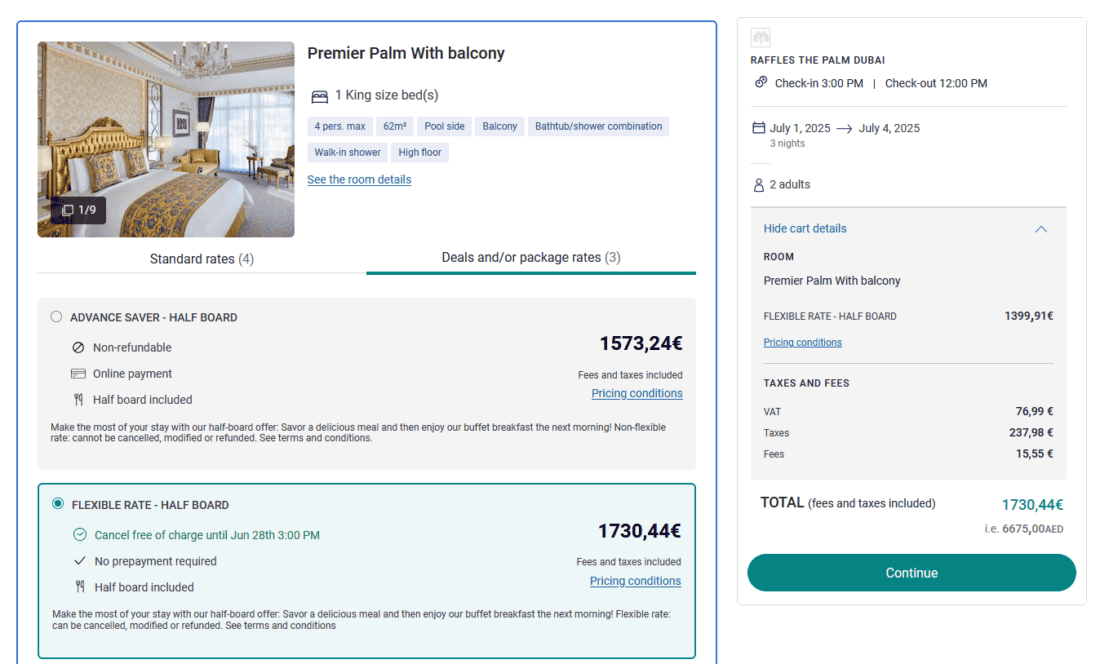This screenshot has width=1100, height=664.
Task: Collapse cart details with the chevron arrow
Action: pyautogui.click(x=1041, y=229)
